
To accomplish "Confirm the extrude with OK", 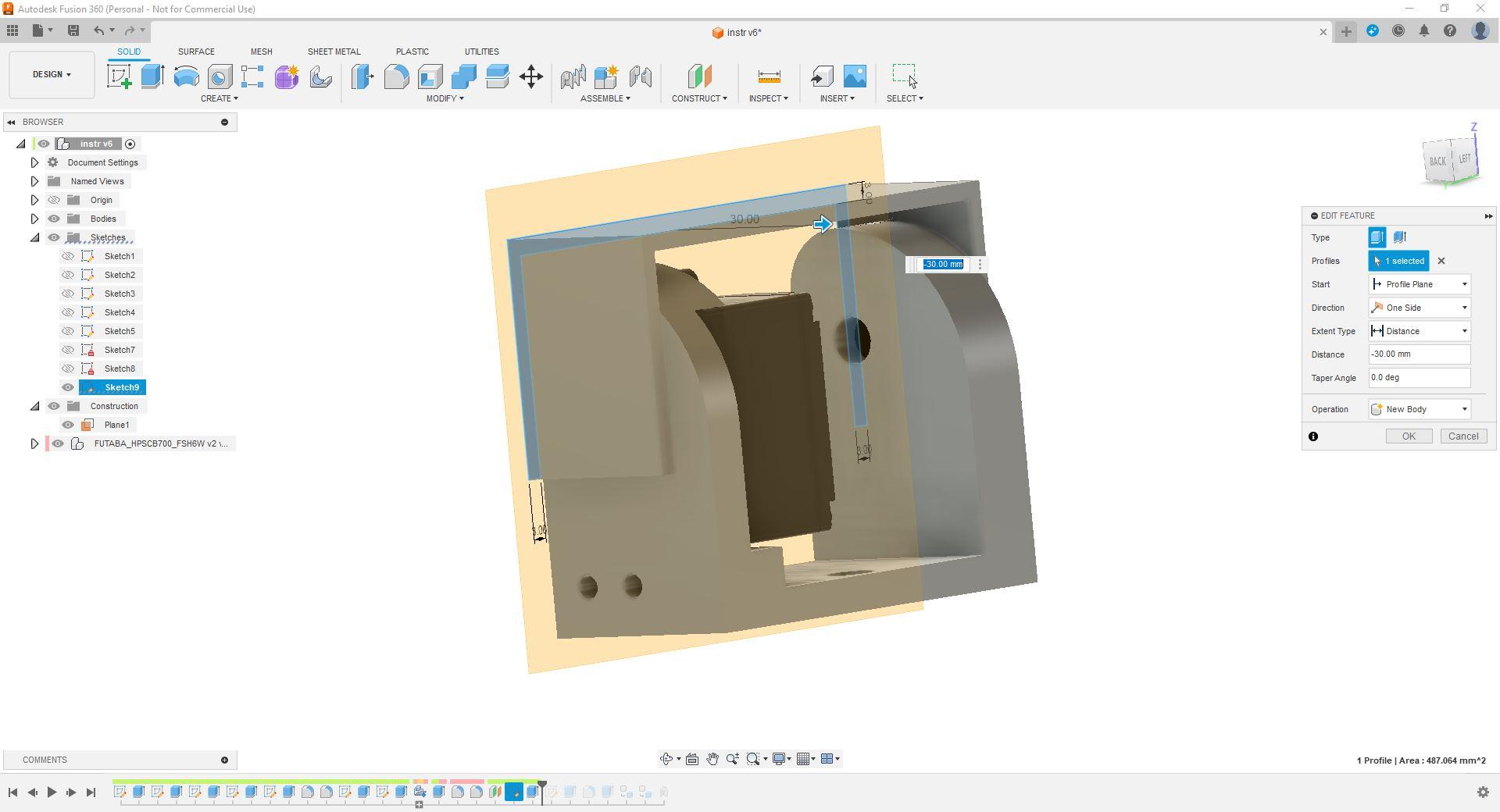I will 1409,436.
